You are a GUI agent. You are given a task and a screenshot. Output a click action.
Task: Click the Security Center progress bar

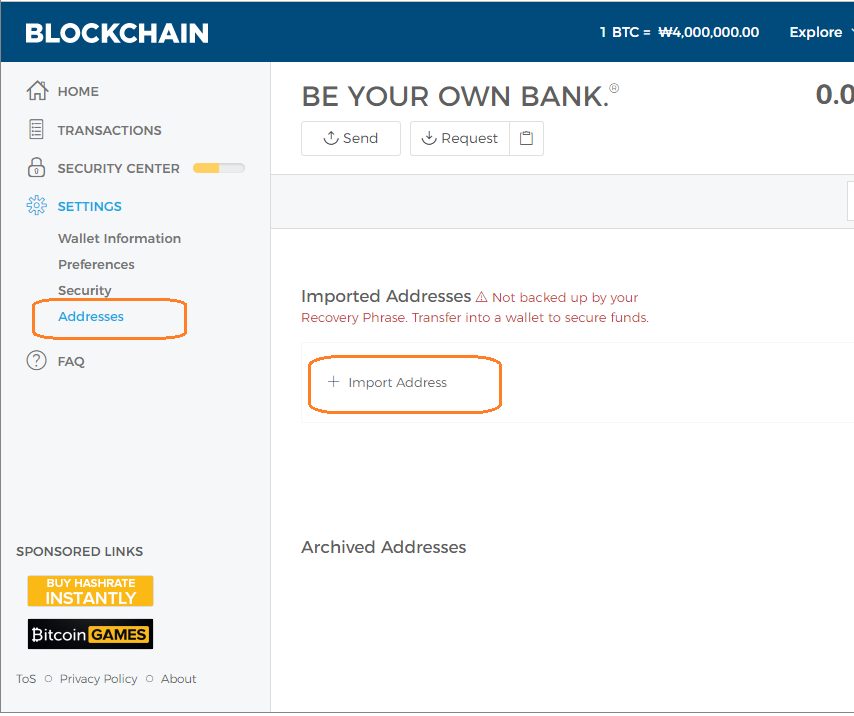[x=218, y=168]
